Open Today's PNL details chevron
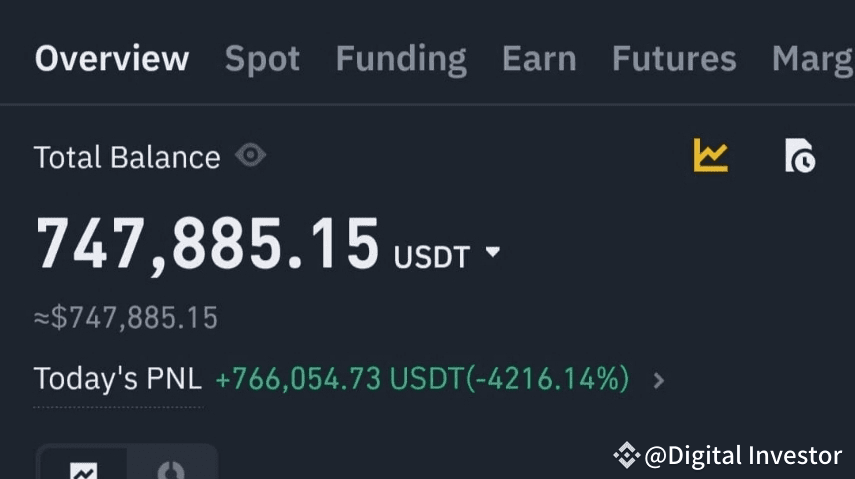Image resolution: width=855 pixels, height=479 pixels. 659,380
